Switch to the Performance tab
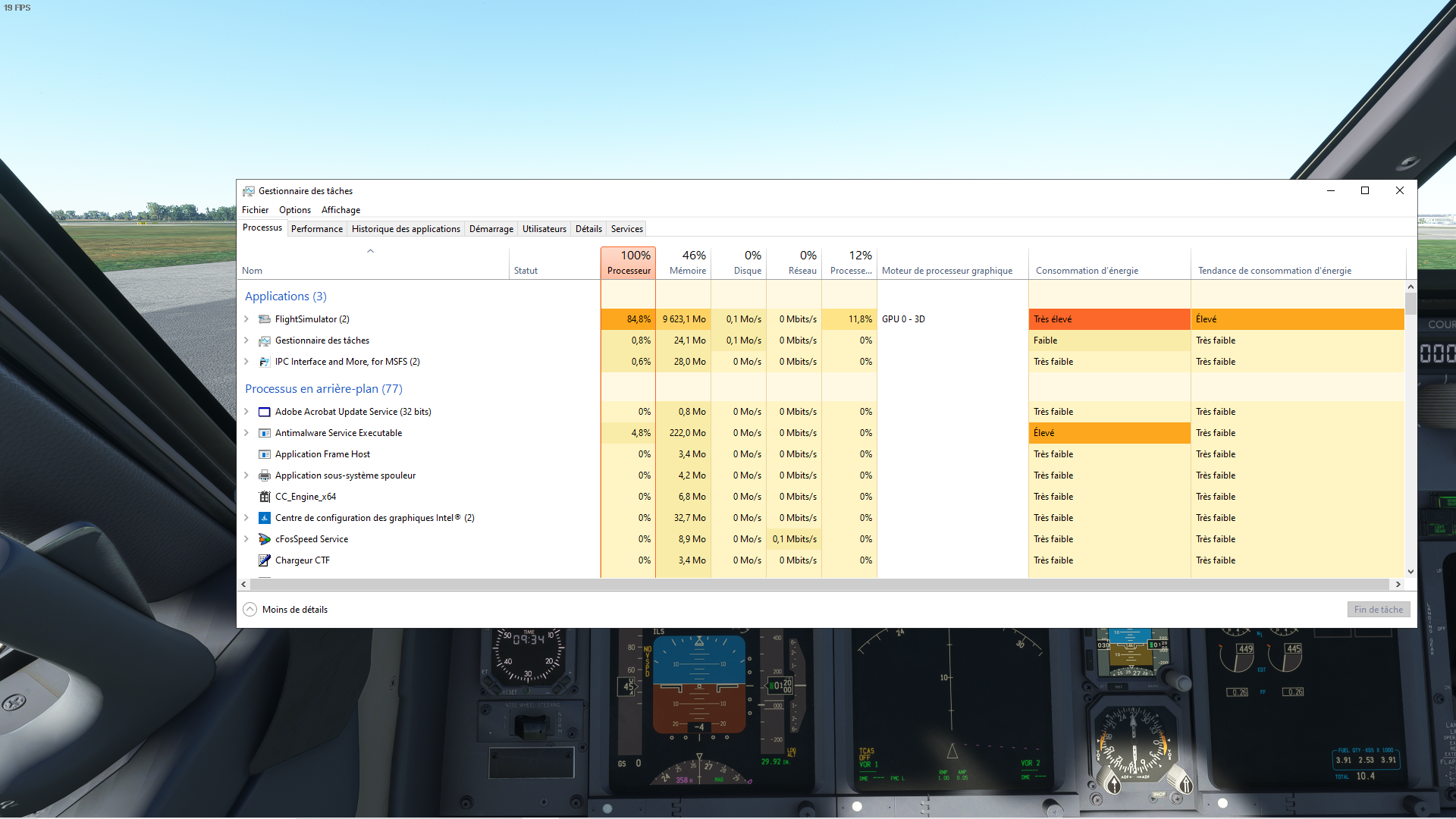The height and width of the screenshot is (819, 1456). [316, 229]
